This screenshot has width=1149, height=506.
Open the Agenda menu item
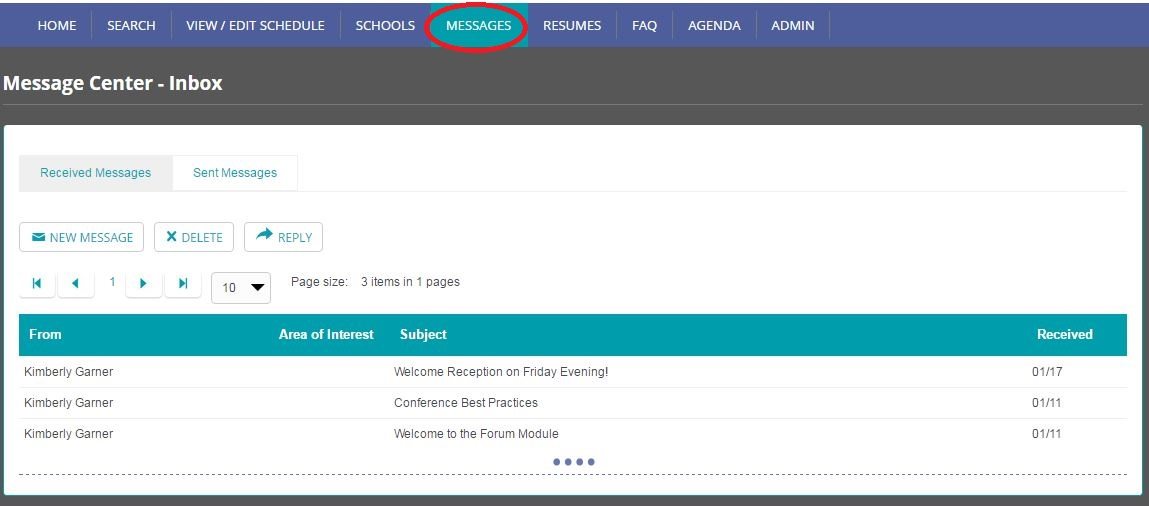click(714, 25)
